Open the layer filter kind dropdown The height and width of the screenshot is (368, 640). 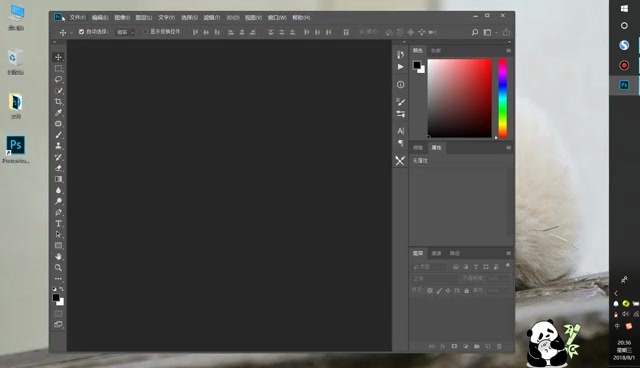coord(429,267)
